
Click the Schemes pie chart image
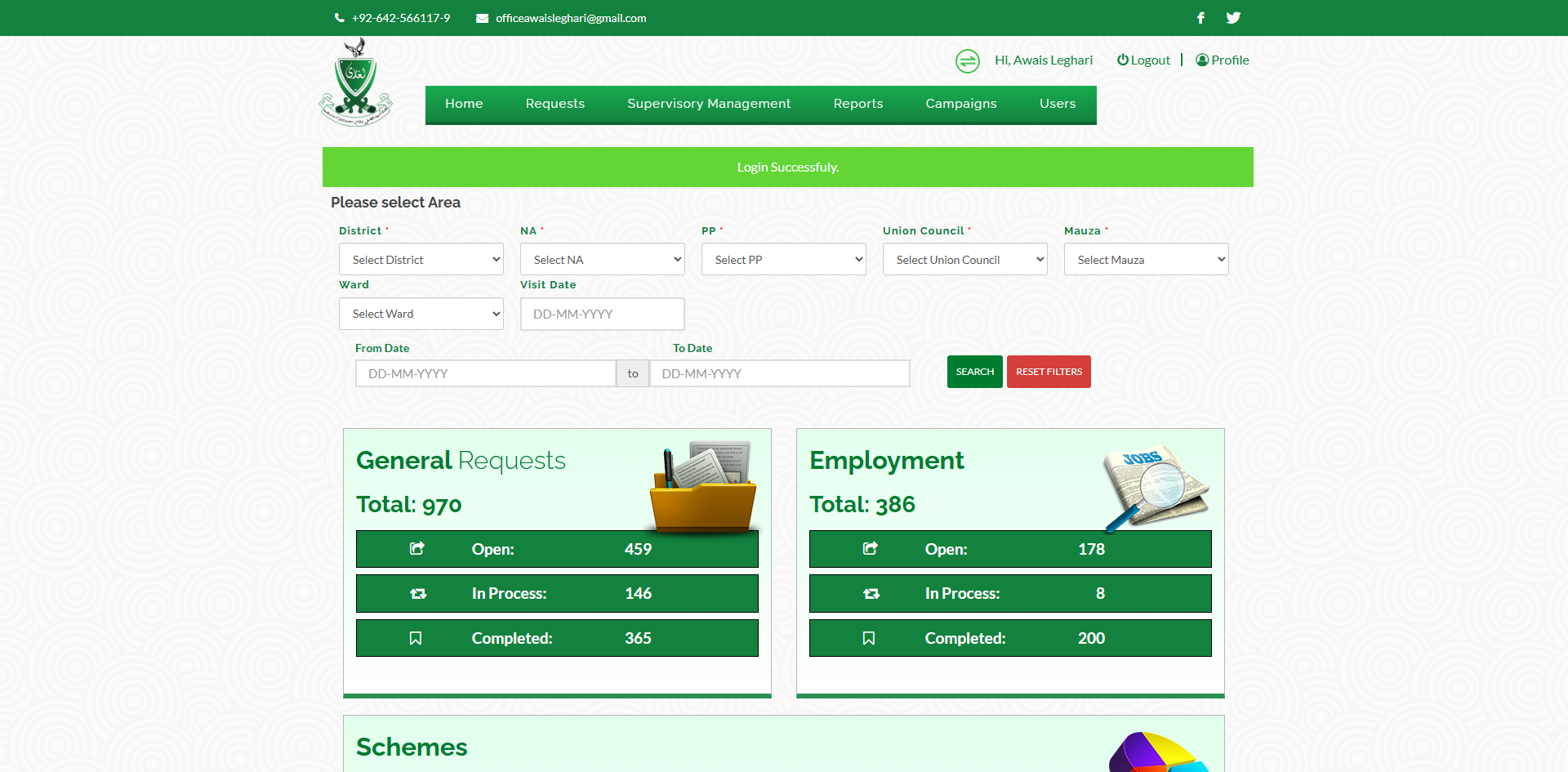[1160, 752]
